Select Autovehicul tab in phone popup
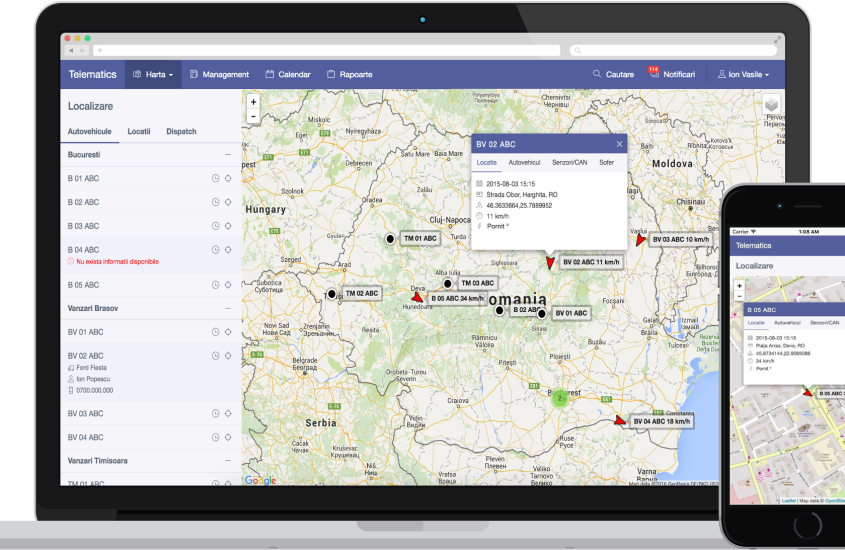This screenshot has height=550, width=845. pos(787,323)
